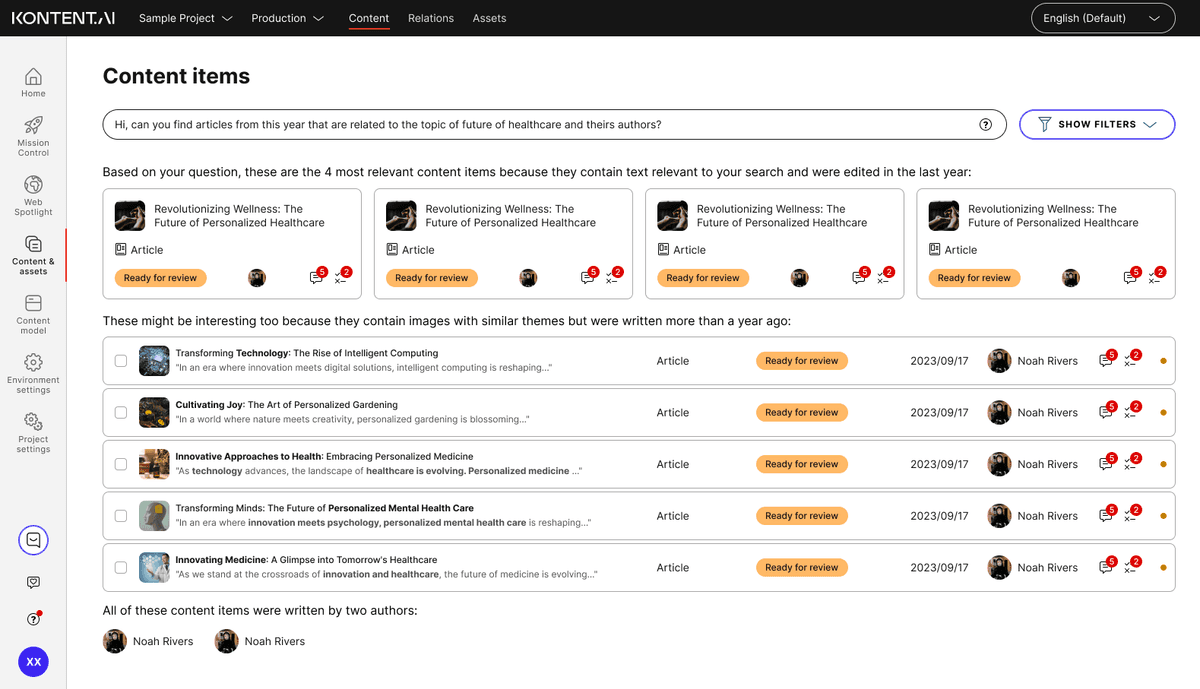Viewport: 1200px width, 689px height.
Task: Open the English (Default) language selector
Action: [1102, 18]
